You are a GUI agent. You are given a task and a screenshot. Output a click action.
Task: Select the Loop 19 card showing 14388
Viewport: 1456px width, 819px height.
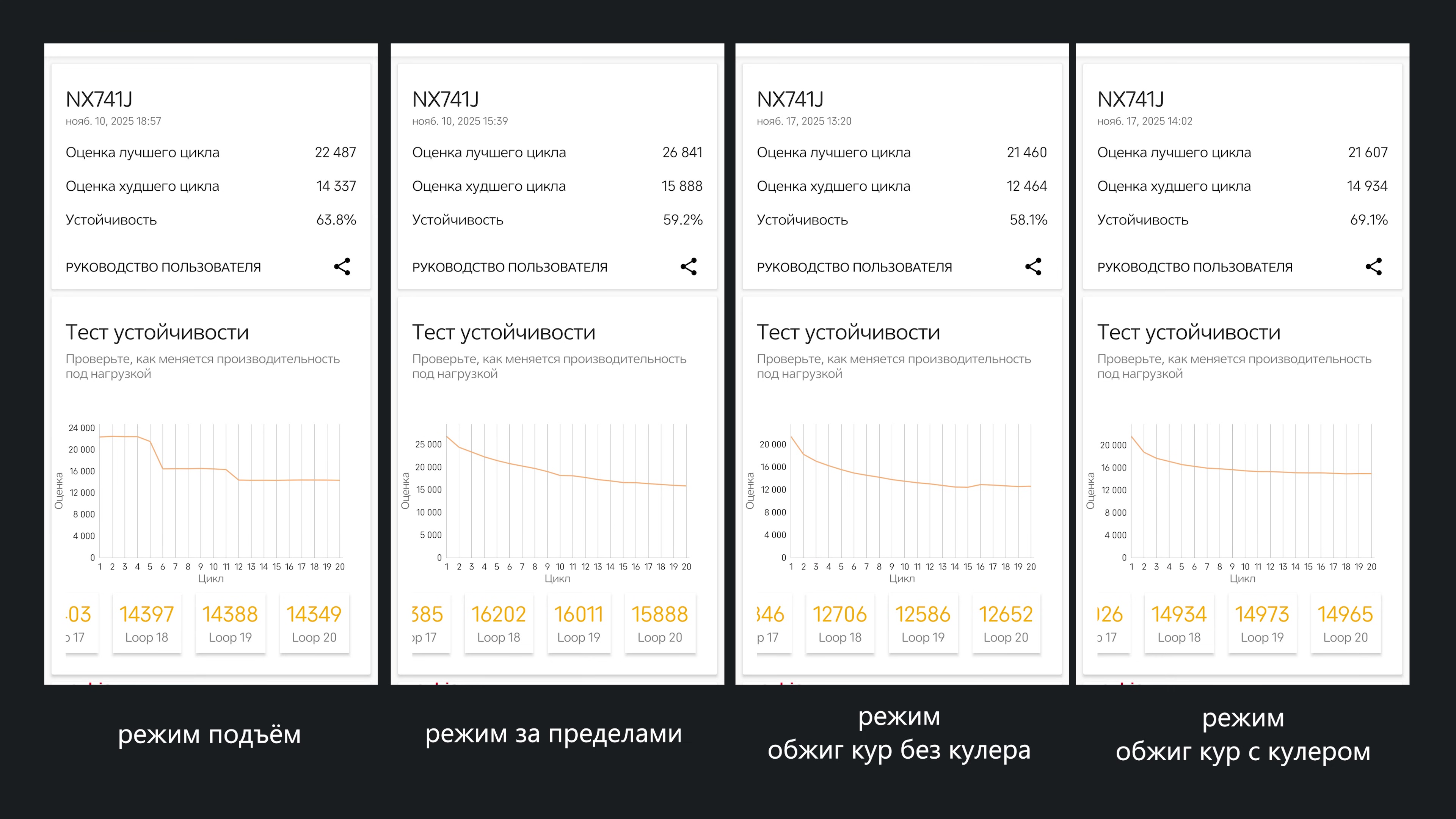pos(230,623)
